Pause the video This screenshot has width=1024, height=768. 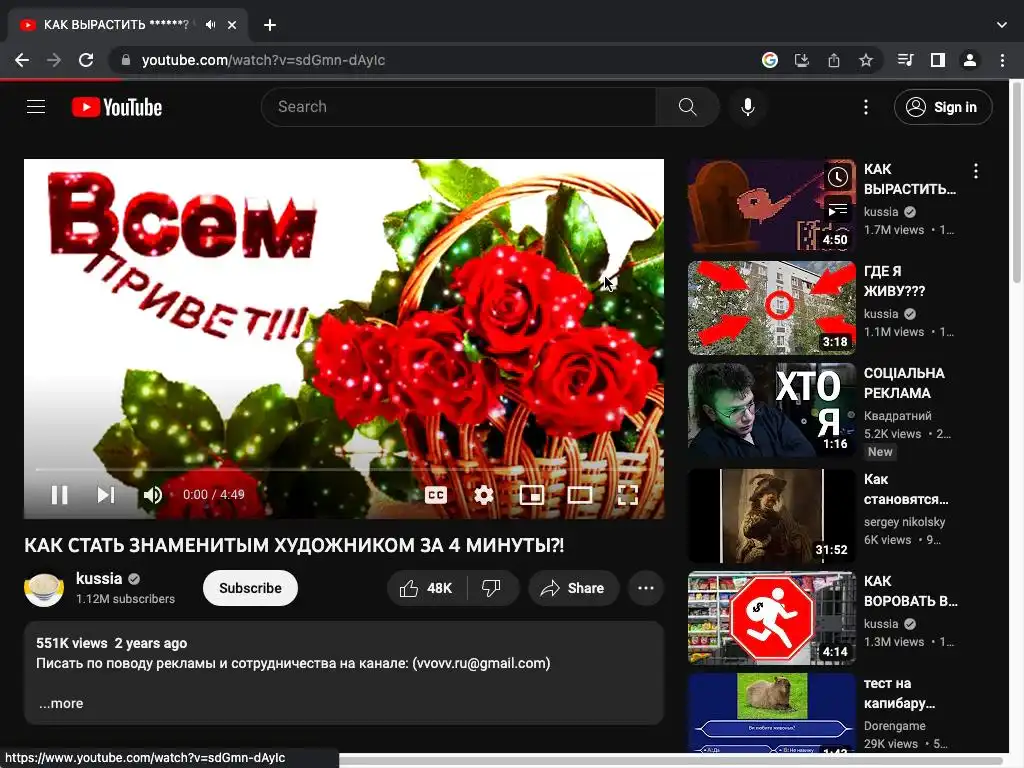click(59, 495)
